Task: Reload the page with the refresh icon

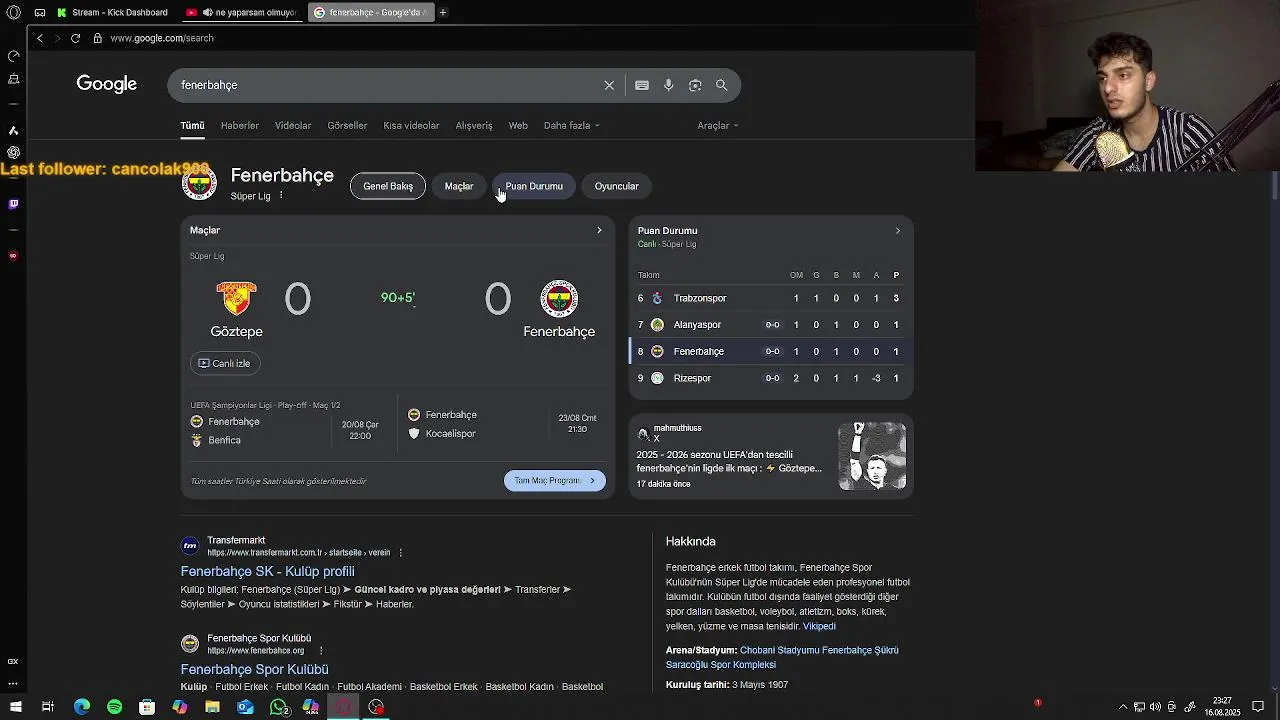Action: click(x=75, y=38)
